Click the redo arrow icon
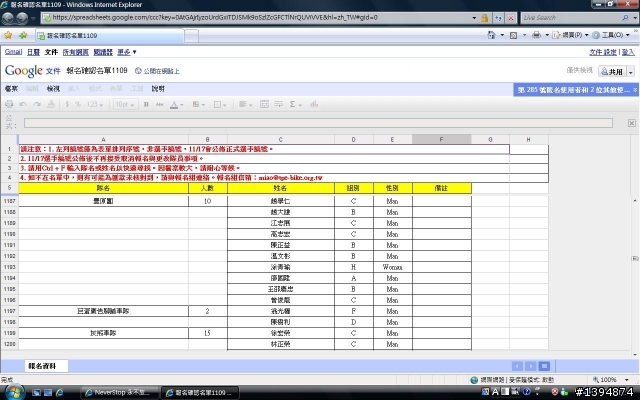 pyautogui.click(x=37, y=104)
